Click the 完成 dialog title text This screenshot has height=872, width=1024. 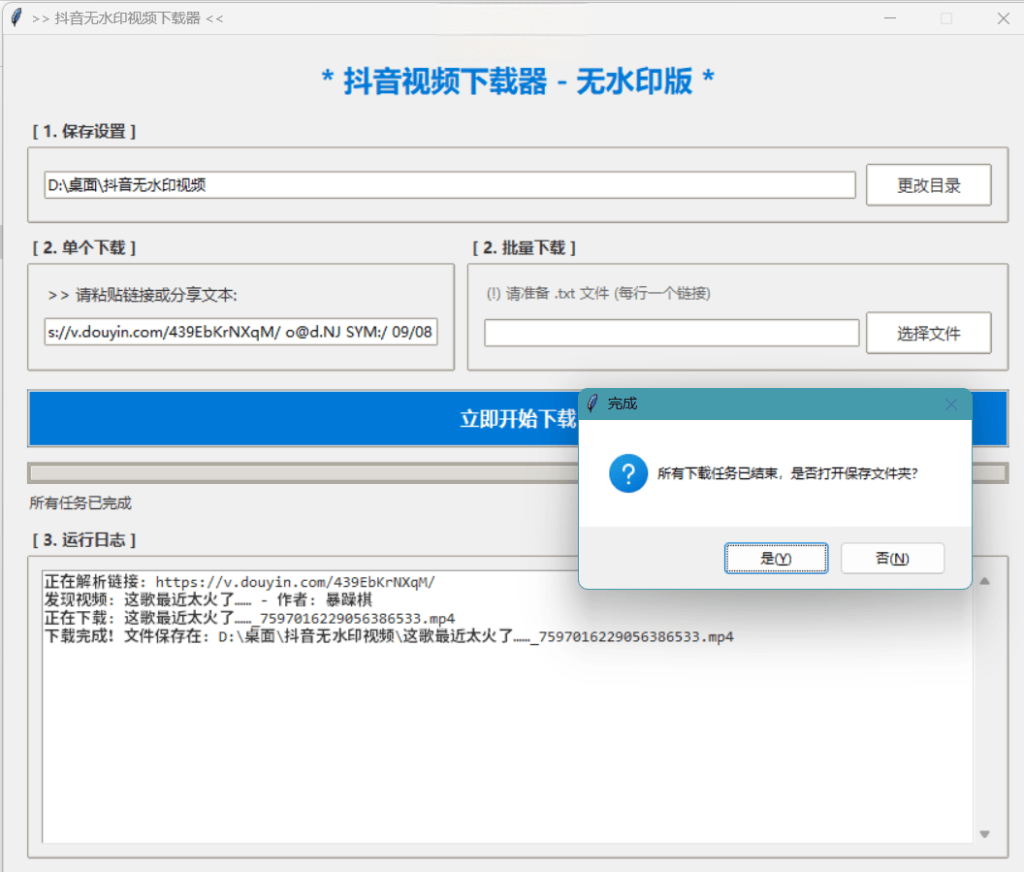click(622, 404)
